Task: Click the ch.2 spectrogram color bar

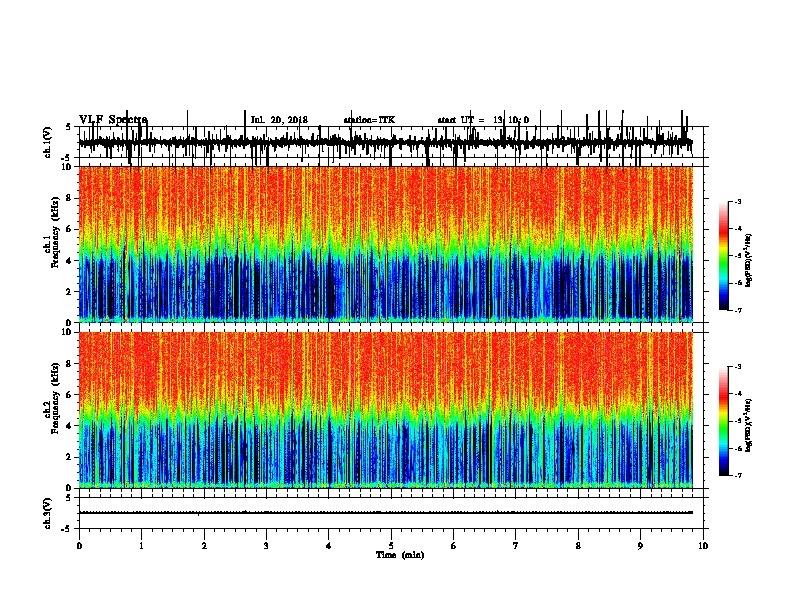Action: 724,421
